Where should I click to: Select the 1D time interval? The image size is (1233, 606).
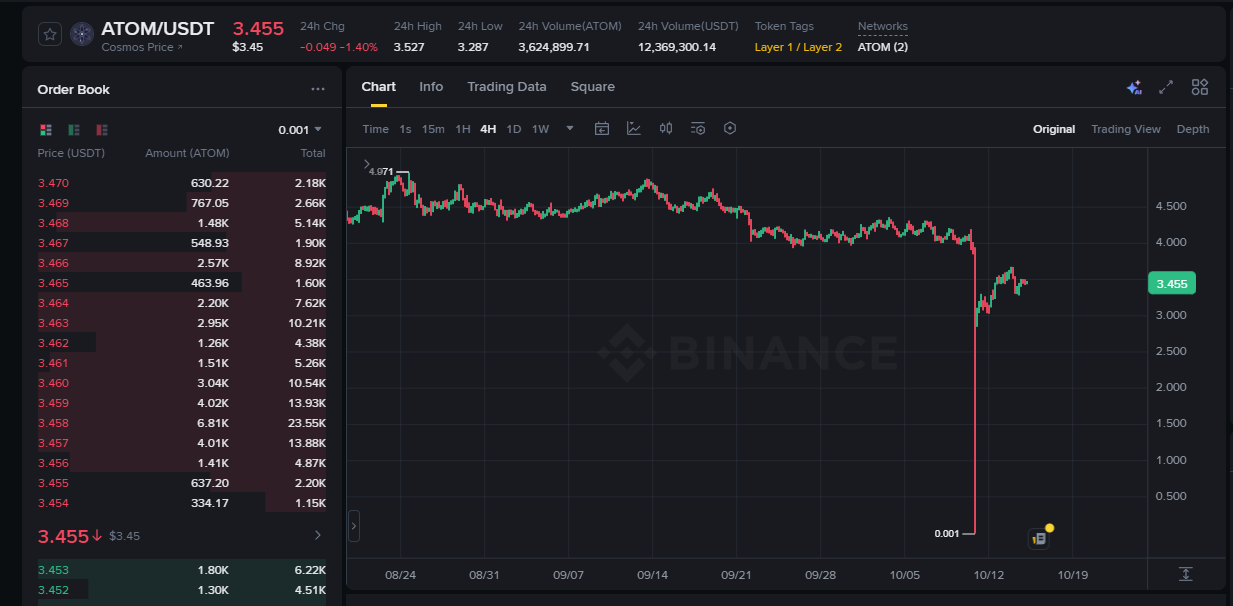coord(513,129)
